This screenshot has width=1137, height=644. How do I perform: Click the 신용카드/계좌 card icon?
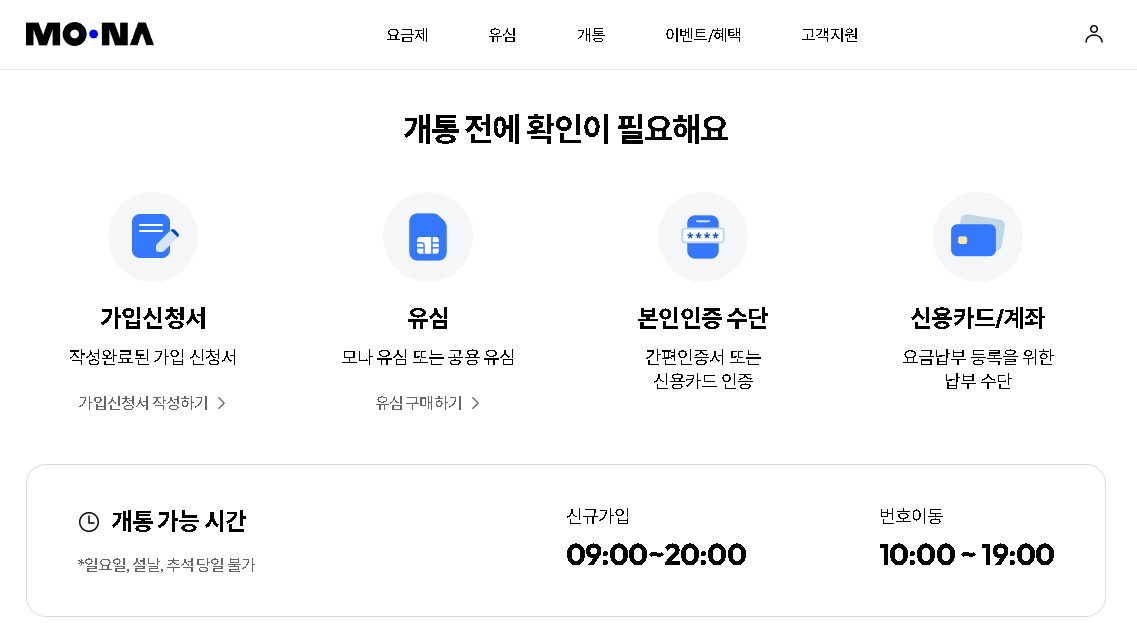coord(977,236)
